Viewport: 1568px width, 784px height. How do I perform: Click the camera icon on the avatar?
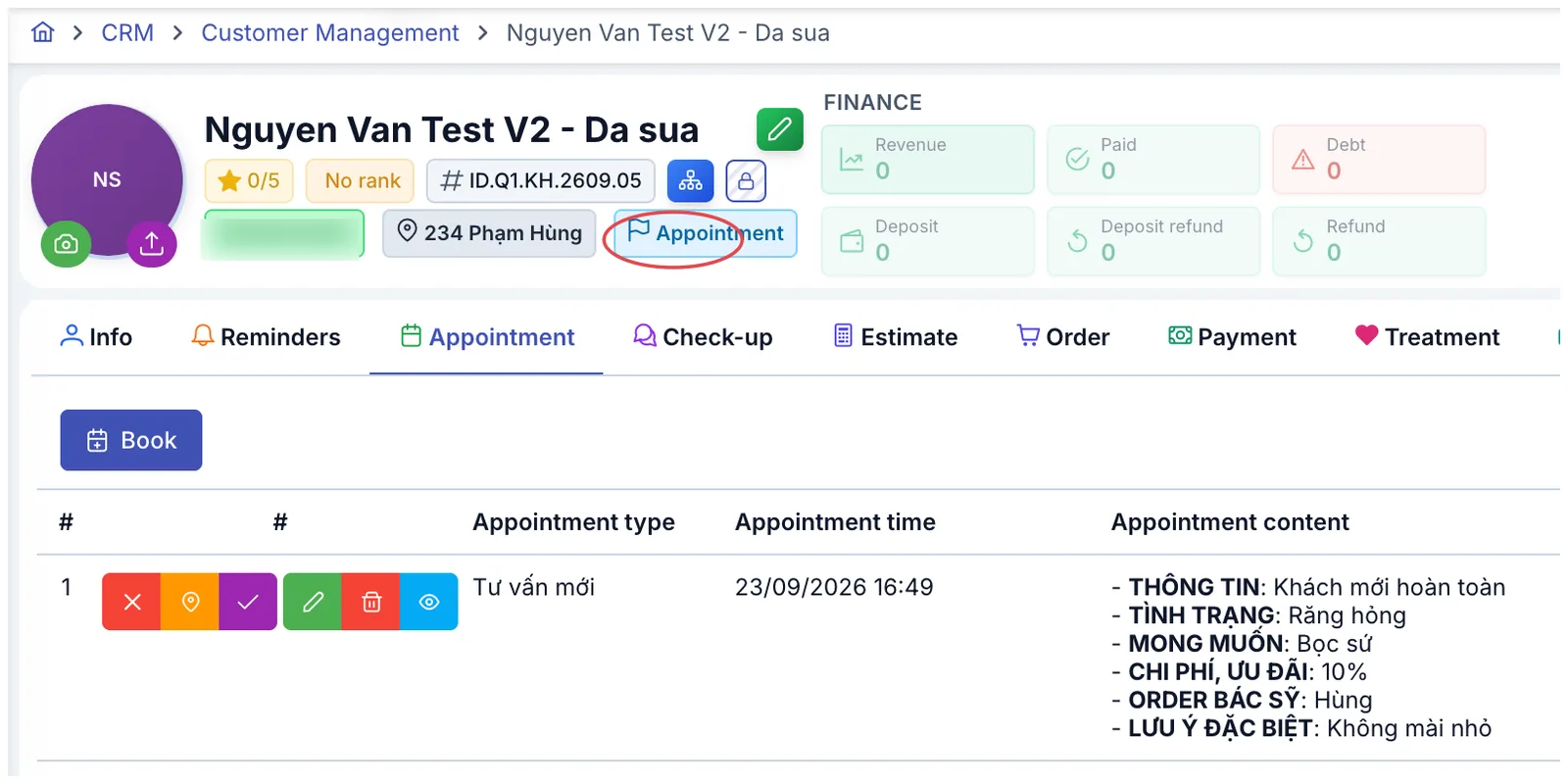66,243
